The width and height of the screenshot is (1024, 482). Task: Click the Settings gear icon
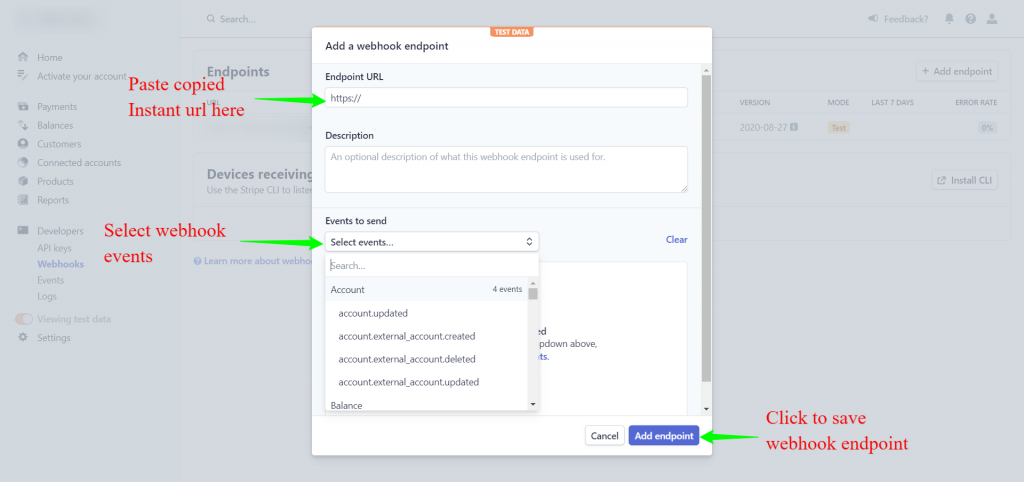tap(23, 338)
